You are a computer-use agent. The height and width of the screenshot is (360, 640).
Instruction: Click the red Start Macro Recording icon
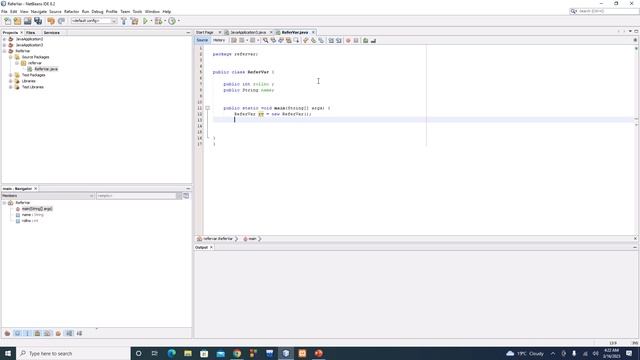point(348,40)
